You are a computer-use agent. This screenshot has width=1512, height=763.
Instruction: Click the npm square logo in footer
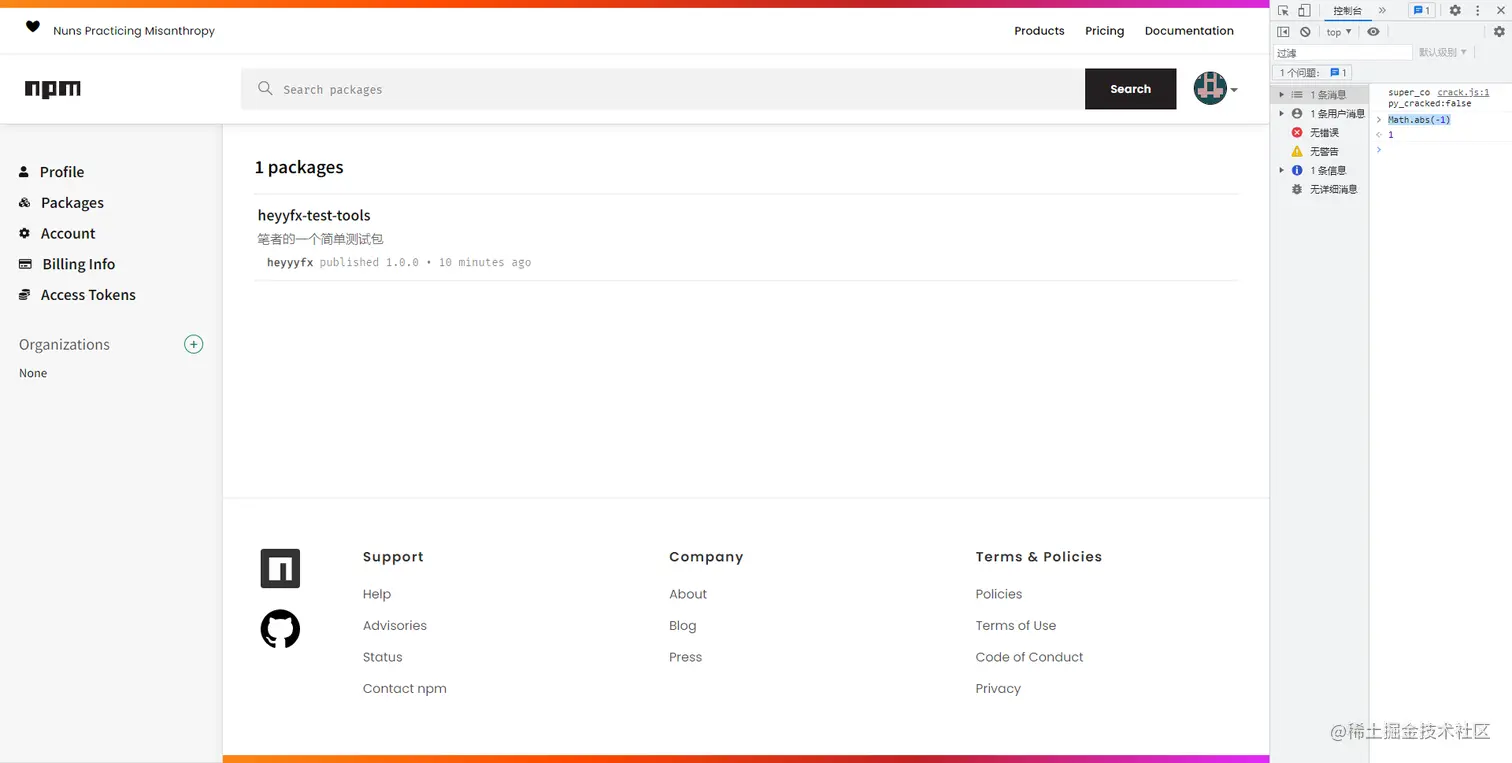click(x=280, y=569)
